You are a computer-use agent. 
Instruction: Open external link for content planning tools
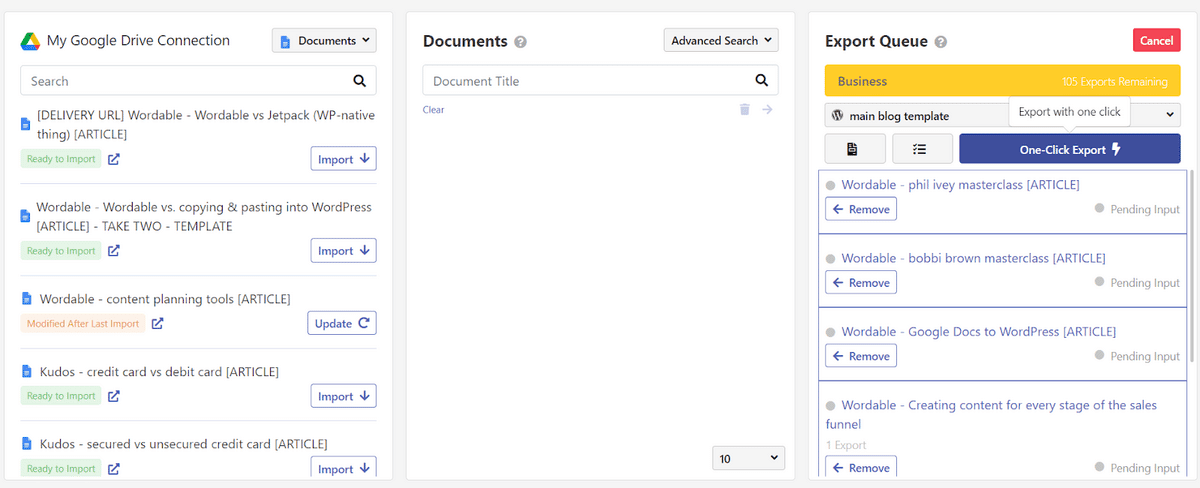[158, 323]
